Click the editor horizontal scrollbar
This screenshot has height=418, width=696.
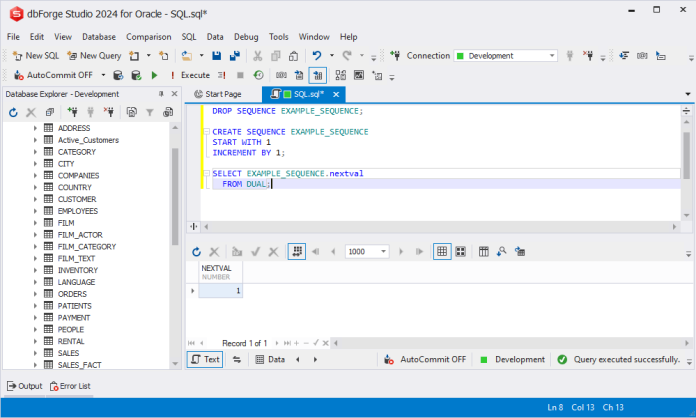pyautogui.click(x=440, y=227)
